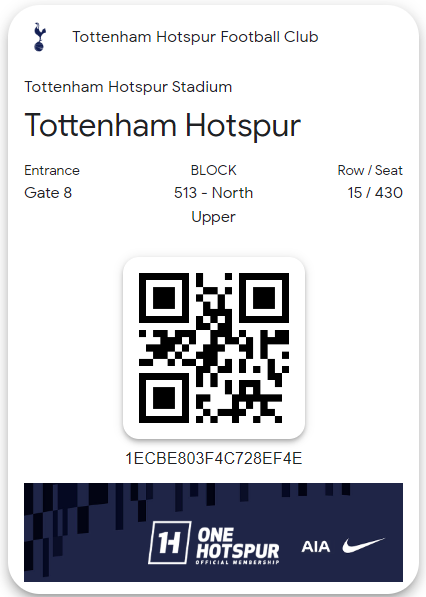The width and height of the screenshot is (426, 597).
Task: Click the 15 / 430 seat value
Action: [x=375, y=193]
